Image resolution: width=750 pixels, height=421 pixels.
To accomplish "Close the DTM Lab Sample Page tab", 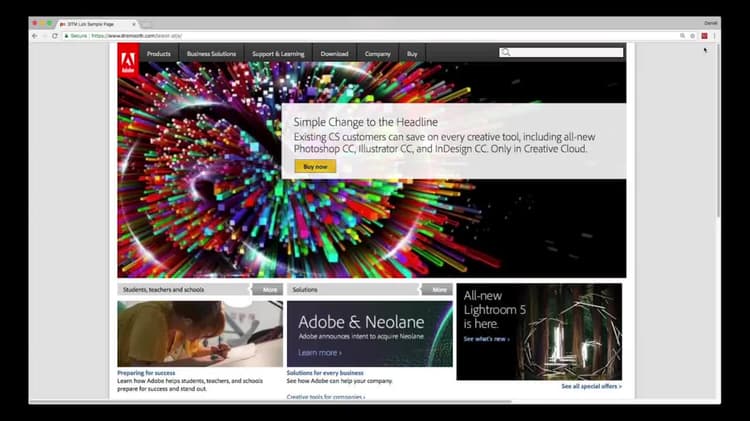I will (133, 24).
